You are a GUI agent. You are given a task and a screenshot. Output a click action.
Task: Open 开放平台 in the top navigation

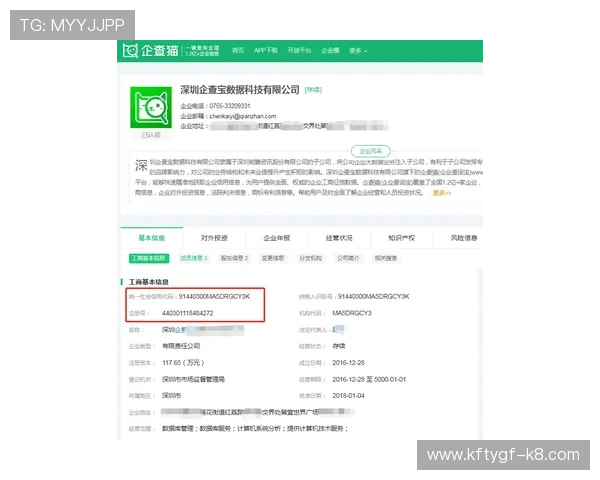[299, 50]
